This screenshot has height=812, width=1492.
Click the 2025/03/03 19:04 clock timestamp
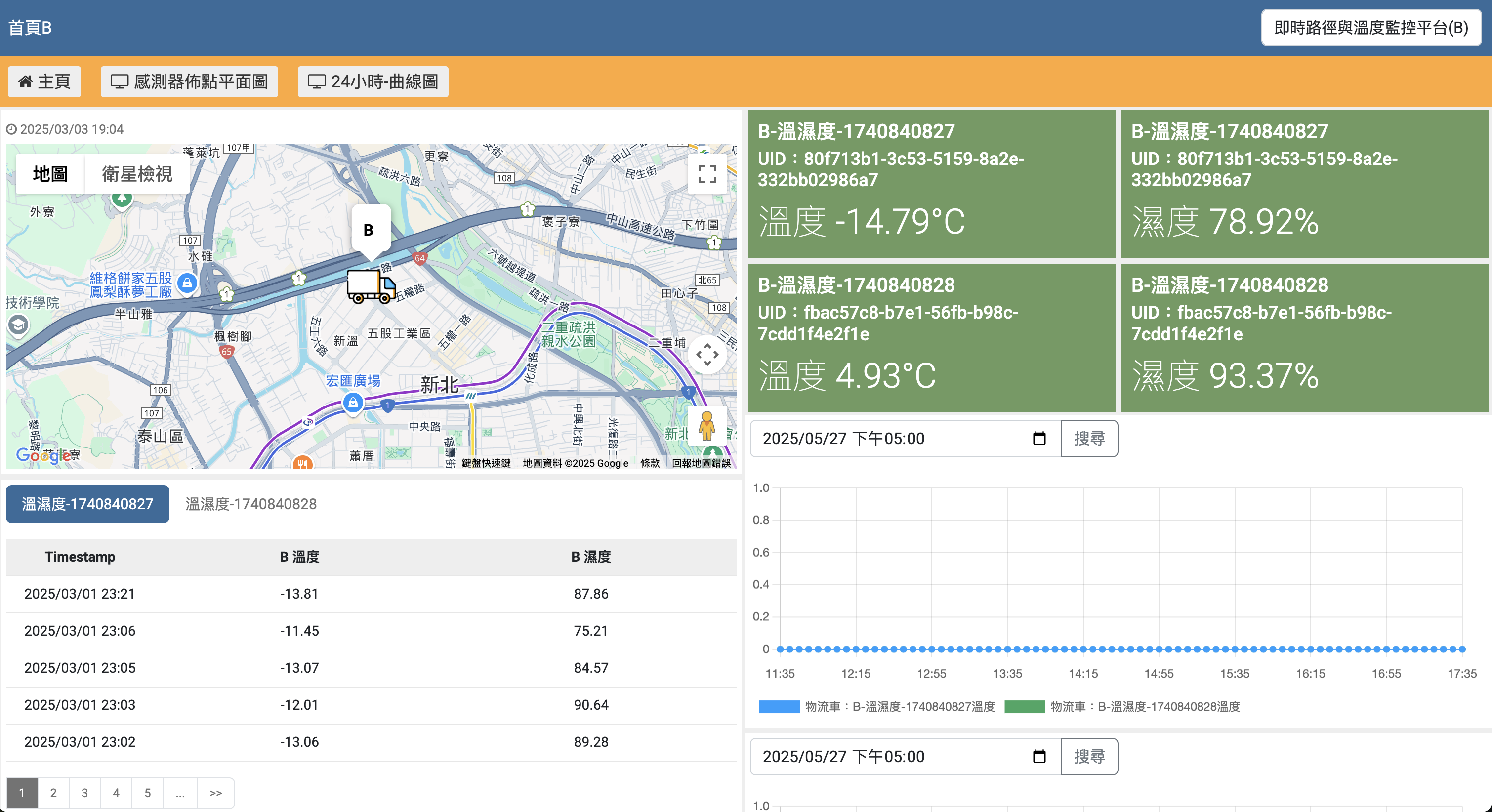[65, 129]
